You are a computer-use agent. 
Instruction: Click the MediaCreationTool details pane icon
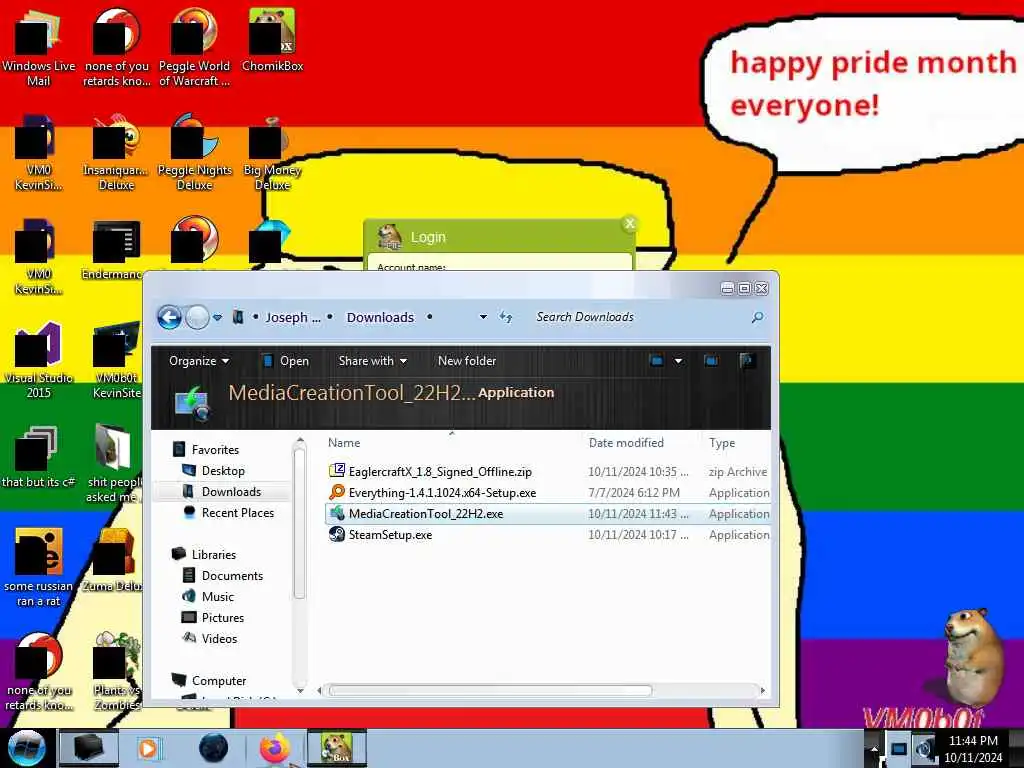pyautogui.click(x=192, y=404)
